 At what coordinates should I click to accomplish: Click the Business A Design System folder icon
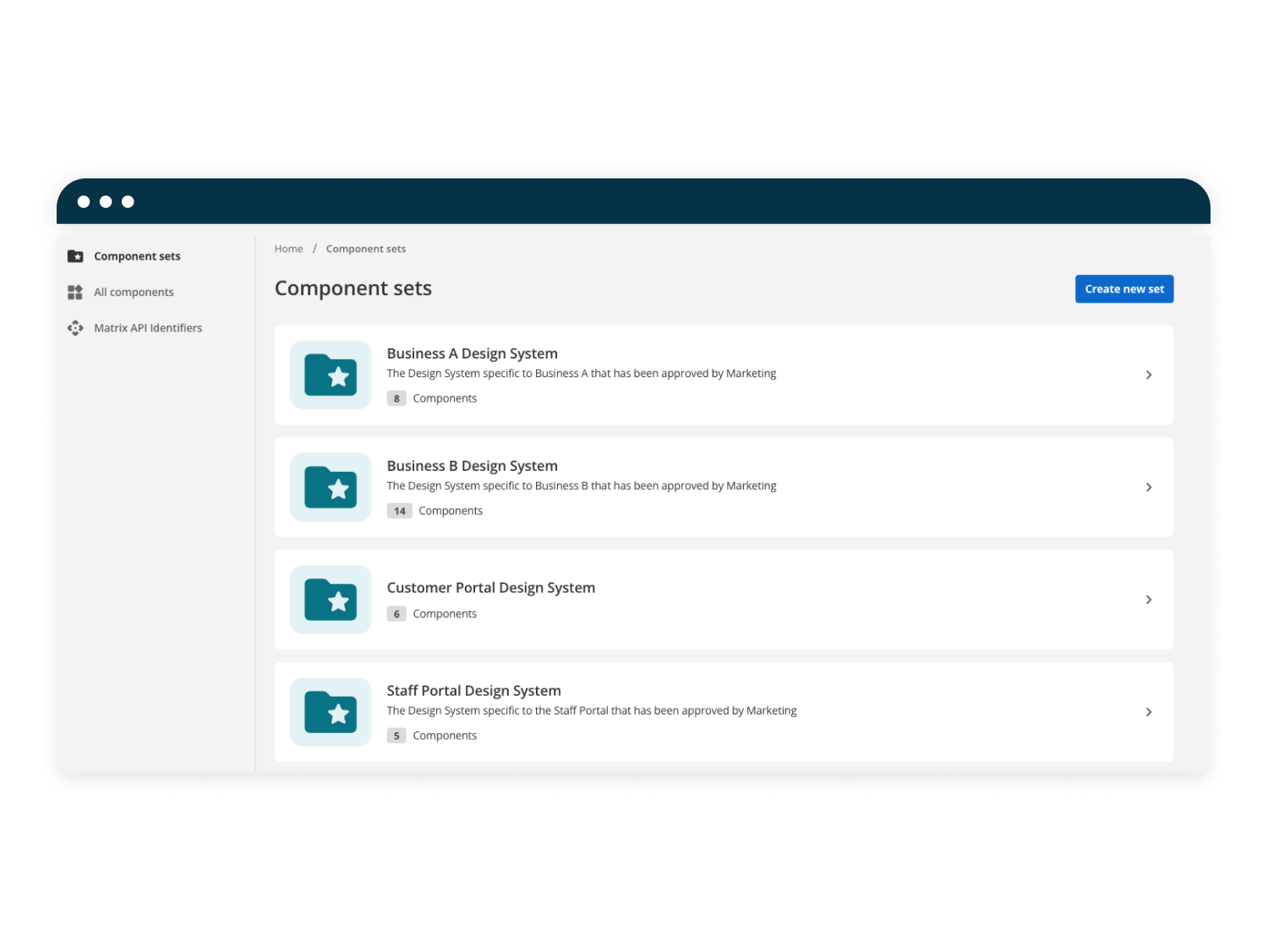331,375
